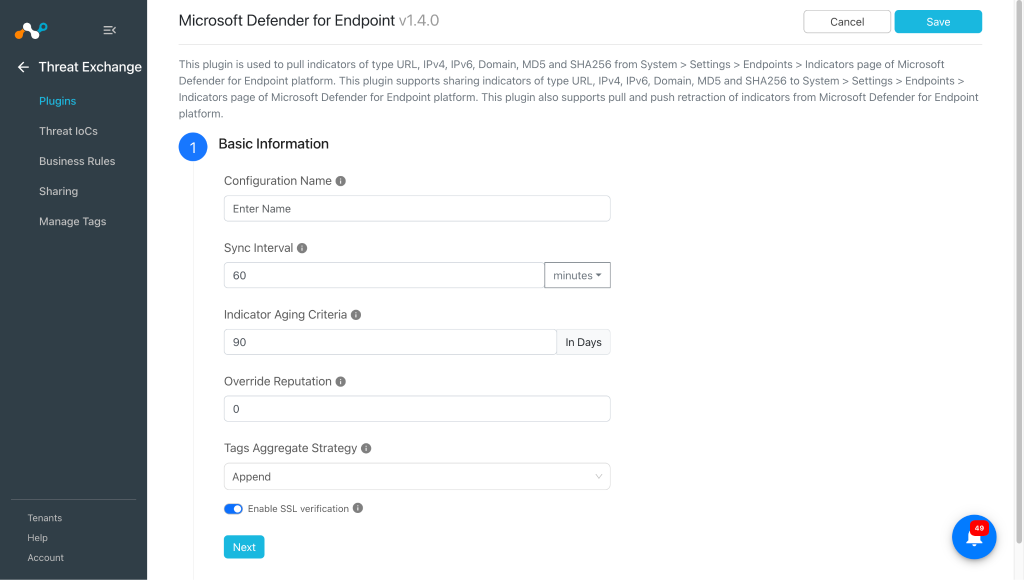The width and height of the screenshot is (1024, 580).
Task: Open Plugins in the sidebar
Action: [x=57, y=101]
